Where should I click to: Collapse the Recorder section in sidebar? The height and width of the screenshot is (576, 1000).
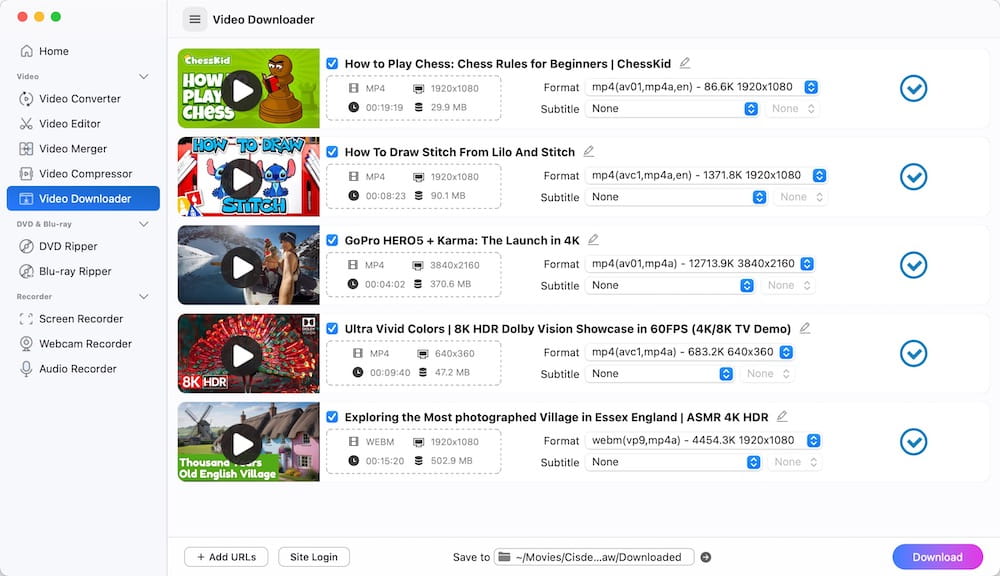(144, 297)
